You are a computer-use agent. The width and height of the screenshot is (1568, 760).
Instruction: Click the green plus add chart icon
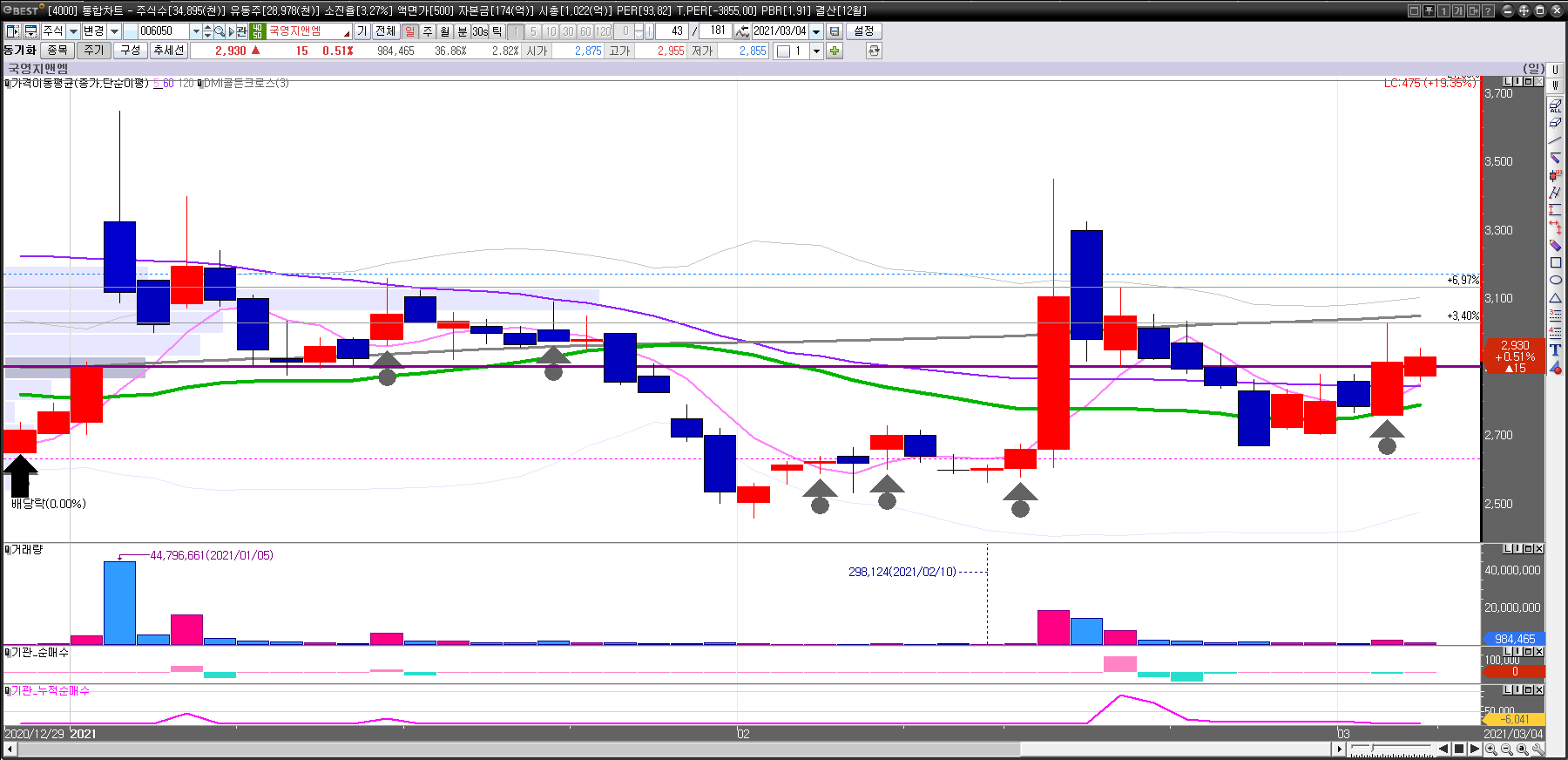[834, 51]
